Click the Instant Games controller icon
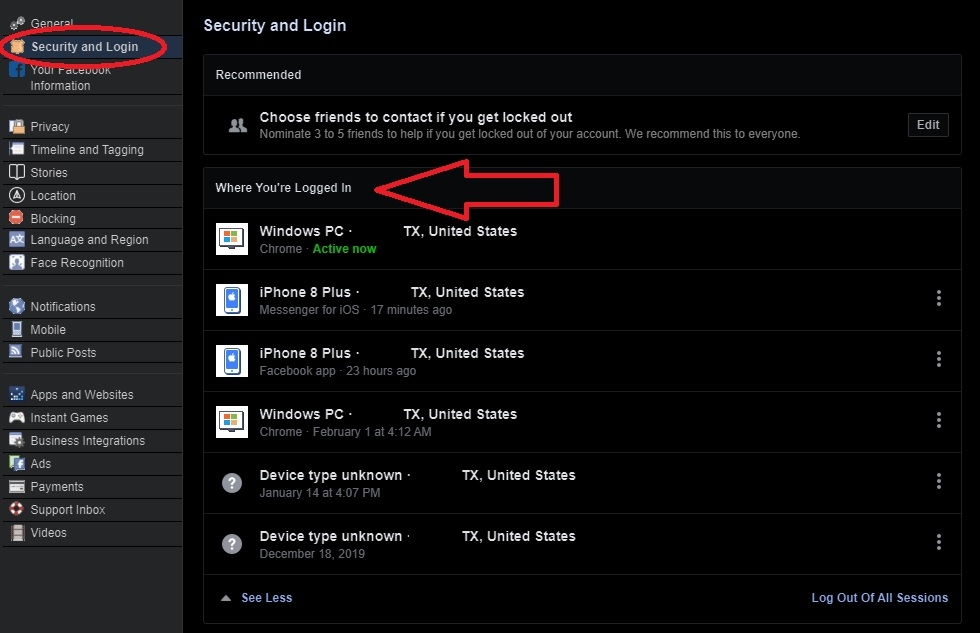The width and height of the screenshot is (980, 633). click(16, 418)
